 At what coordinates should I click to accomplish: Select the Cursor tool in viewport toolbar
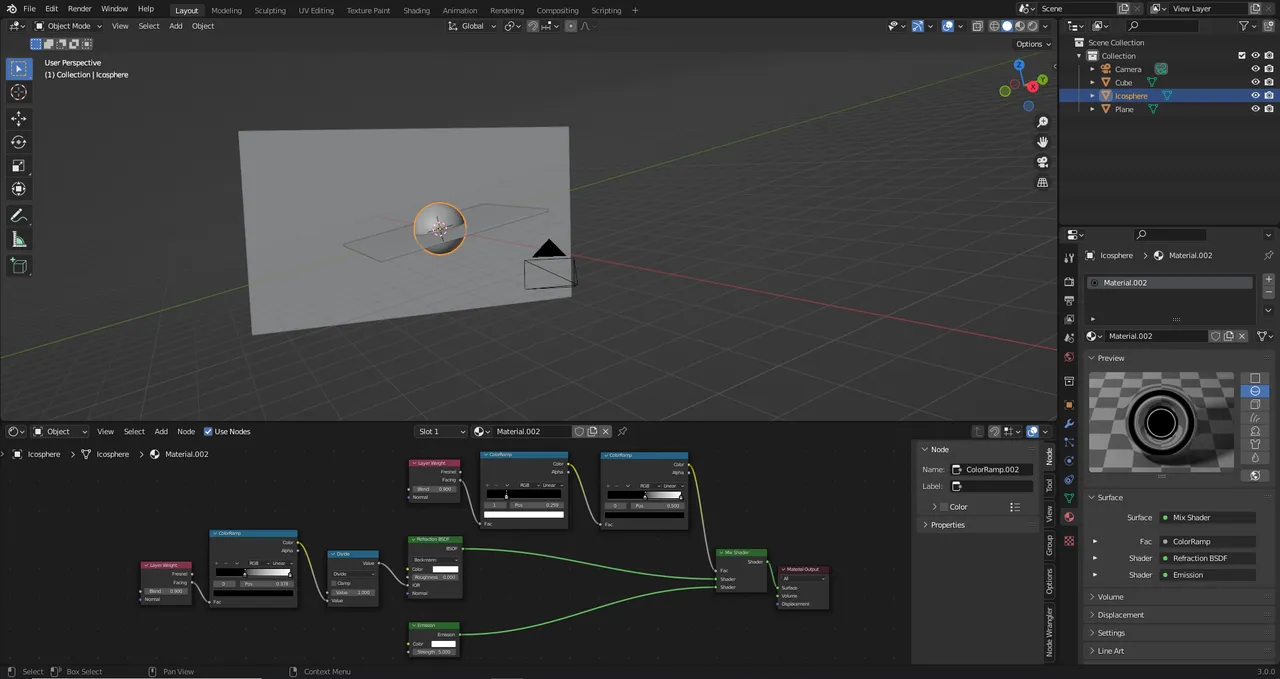tap(18, 92)
